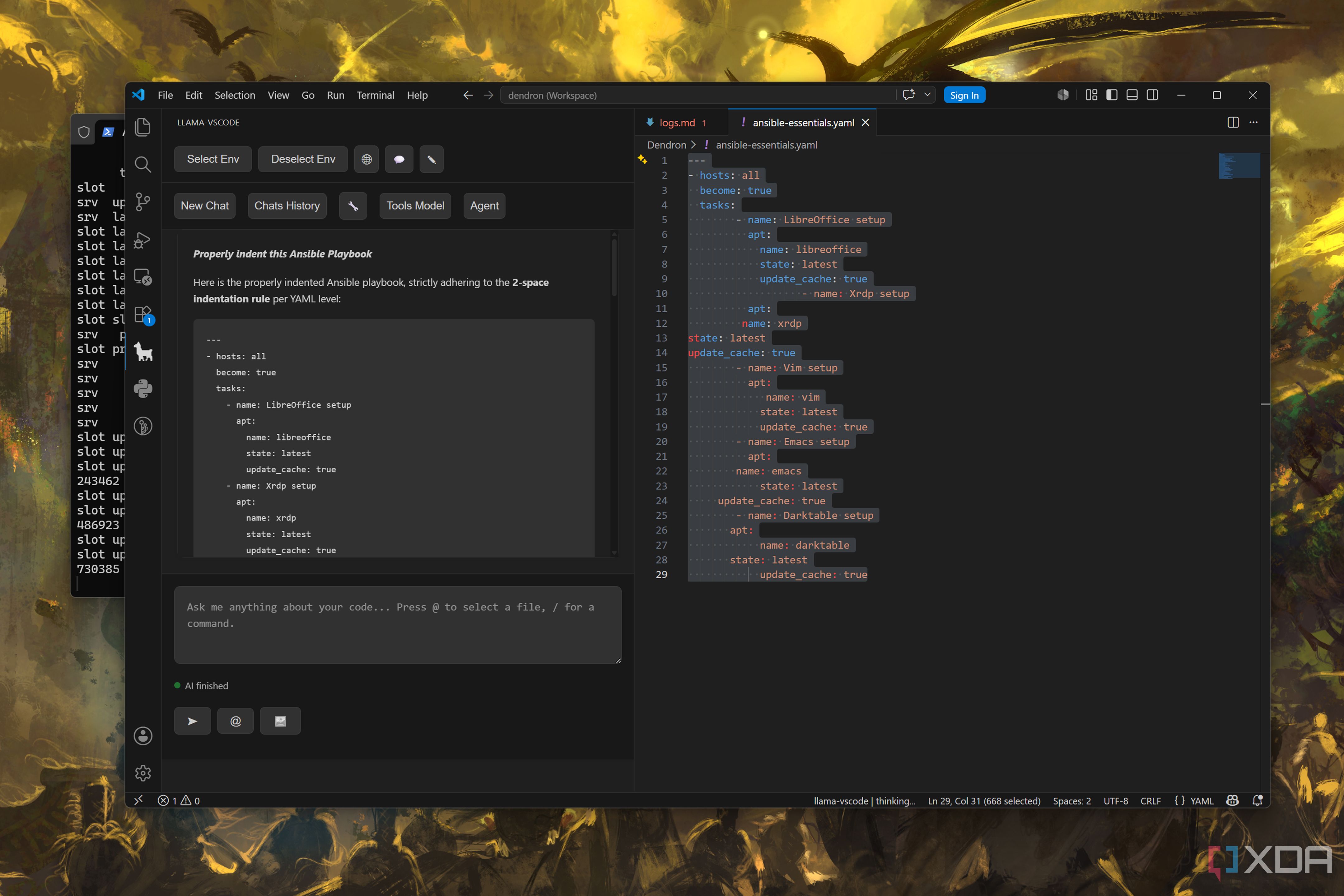The image size is (1344, 896).
Task: Open the customize layout control
Action: pyautogui.click(x=1091, y=95)
